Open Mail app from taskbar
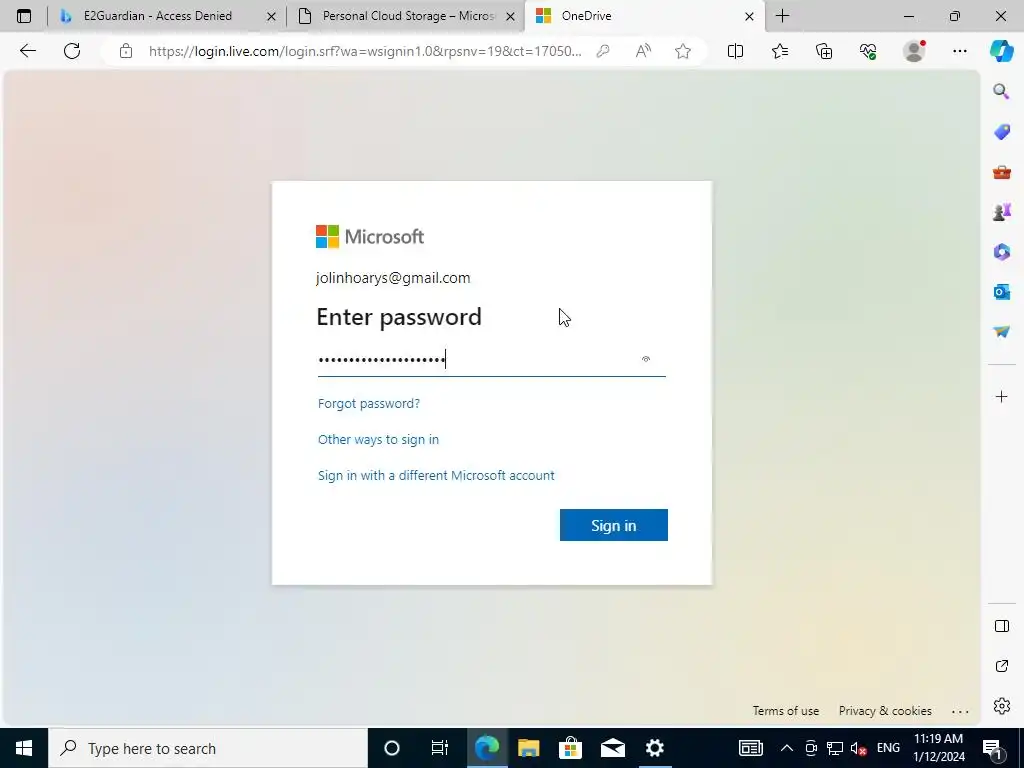The image size is (1024, 768). click(613, 748)
